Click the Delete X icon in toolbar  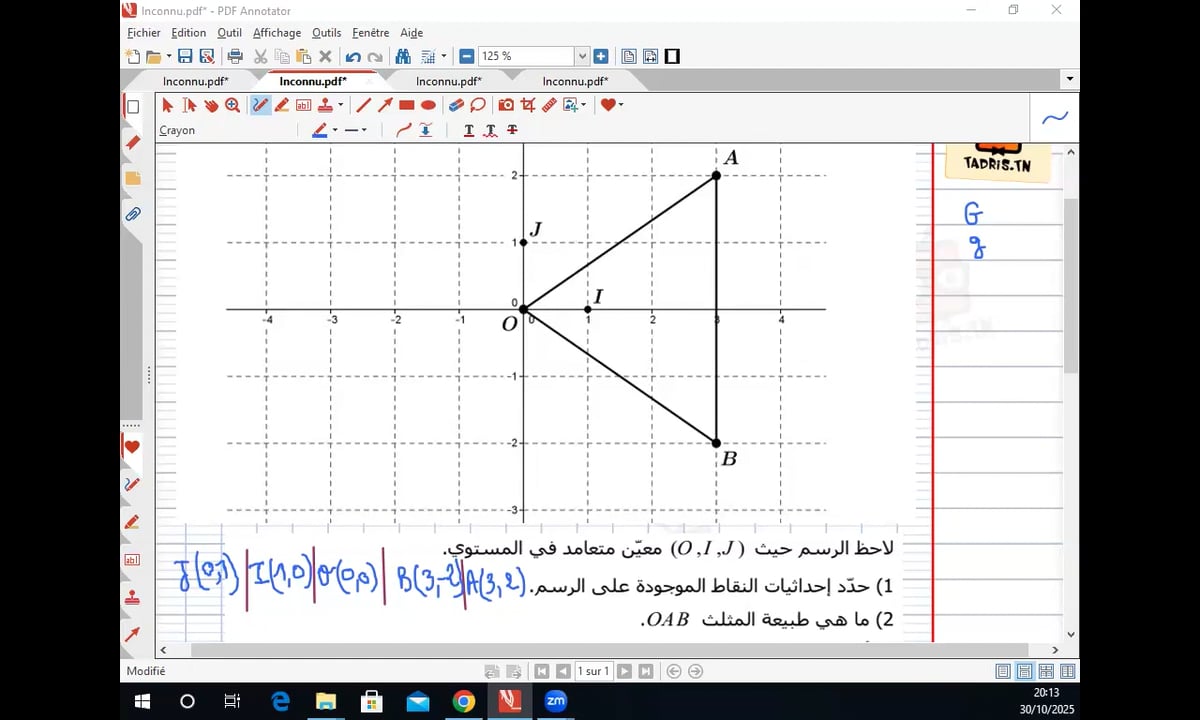coord(325,57)
